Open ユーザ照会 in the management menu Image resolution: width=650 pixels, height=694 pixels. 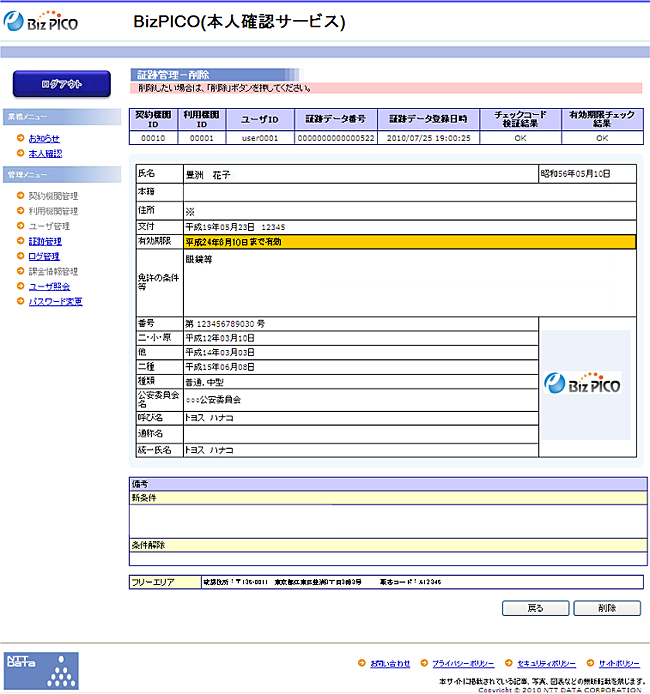(49, 286)
